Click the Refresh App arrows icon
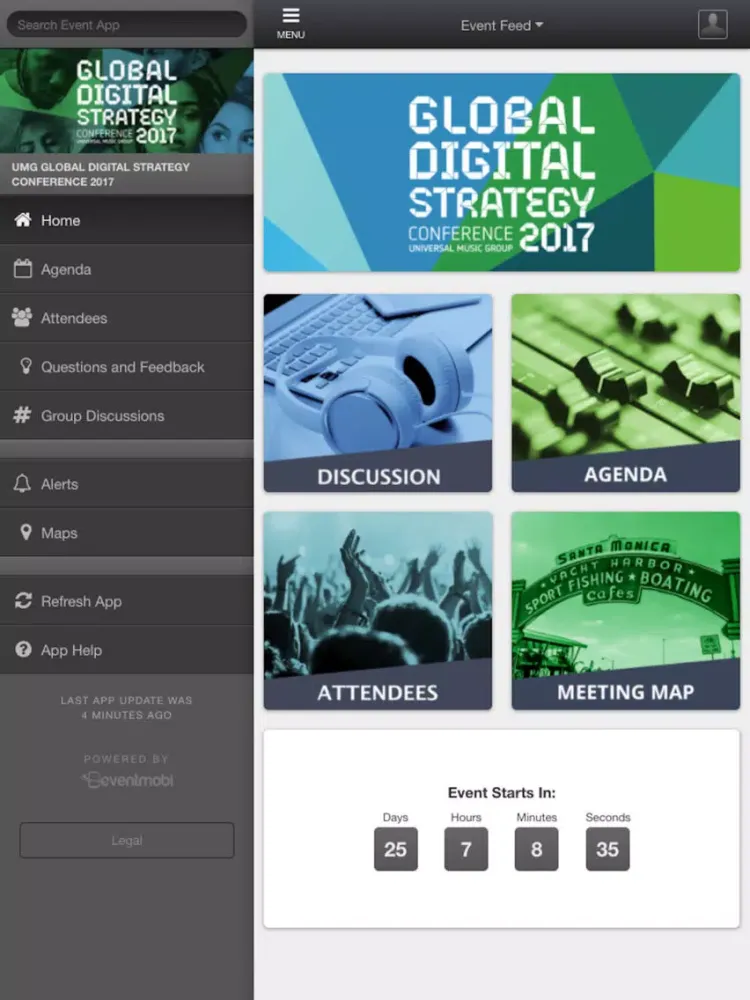This screenshot has height=1000, width=750. [x=23, y=601]
